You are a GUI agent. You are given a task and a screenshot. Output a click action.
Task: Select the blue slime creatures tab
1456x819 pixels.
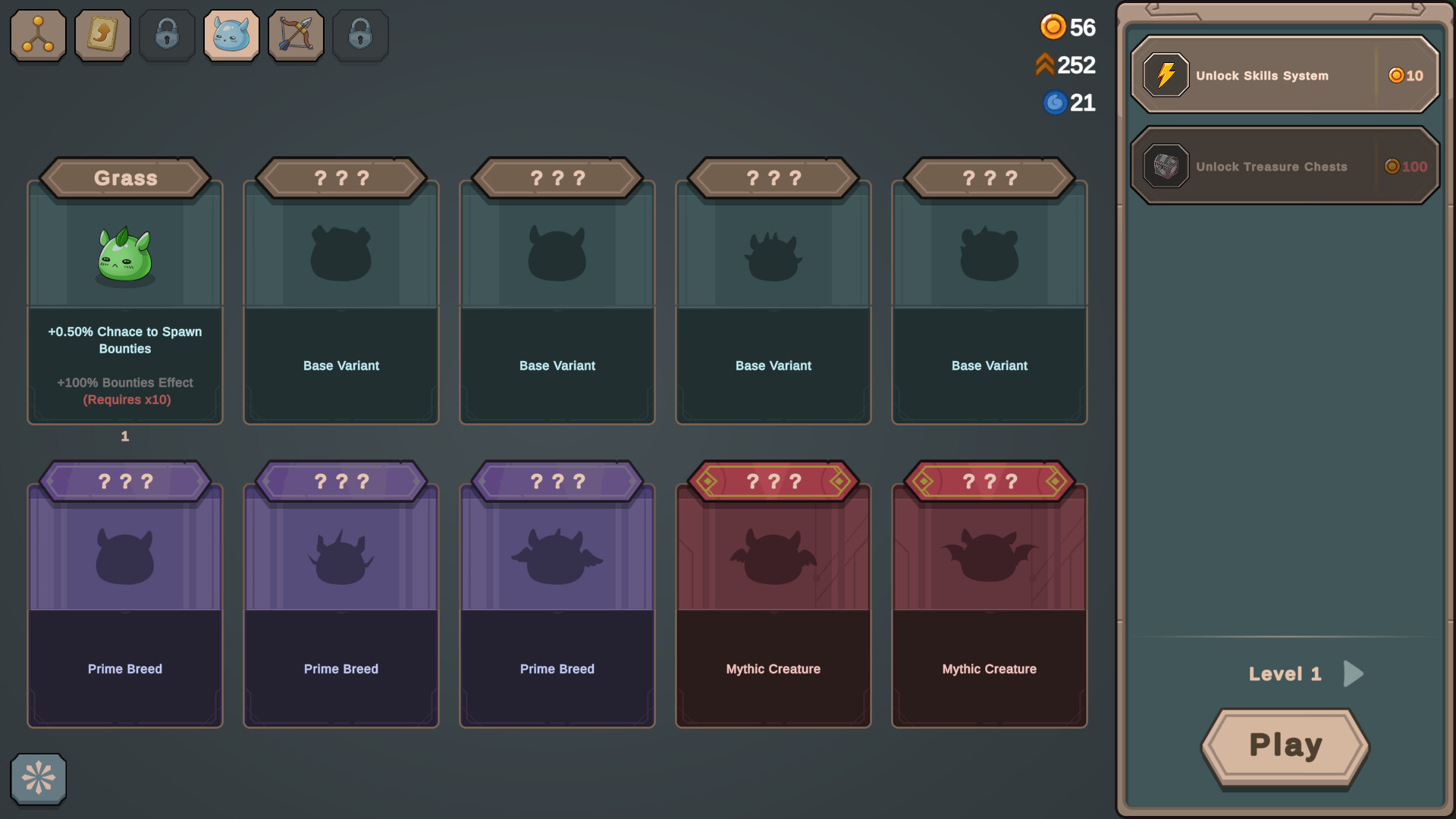[231, 35]
